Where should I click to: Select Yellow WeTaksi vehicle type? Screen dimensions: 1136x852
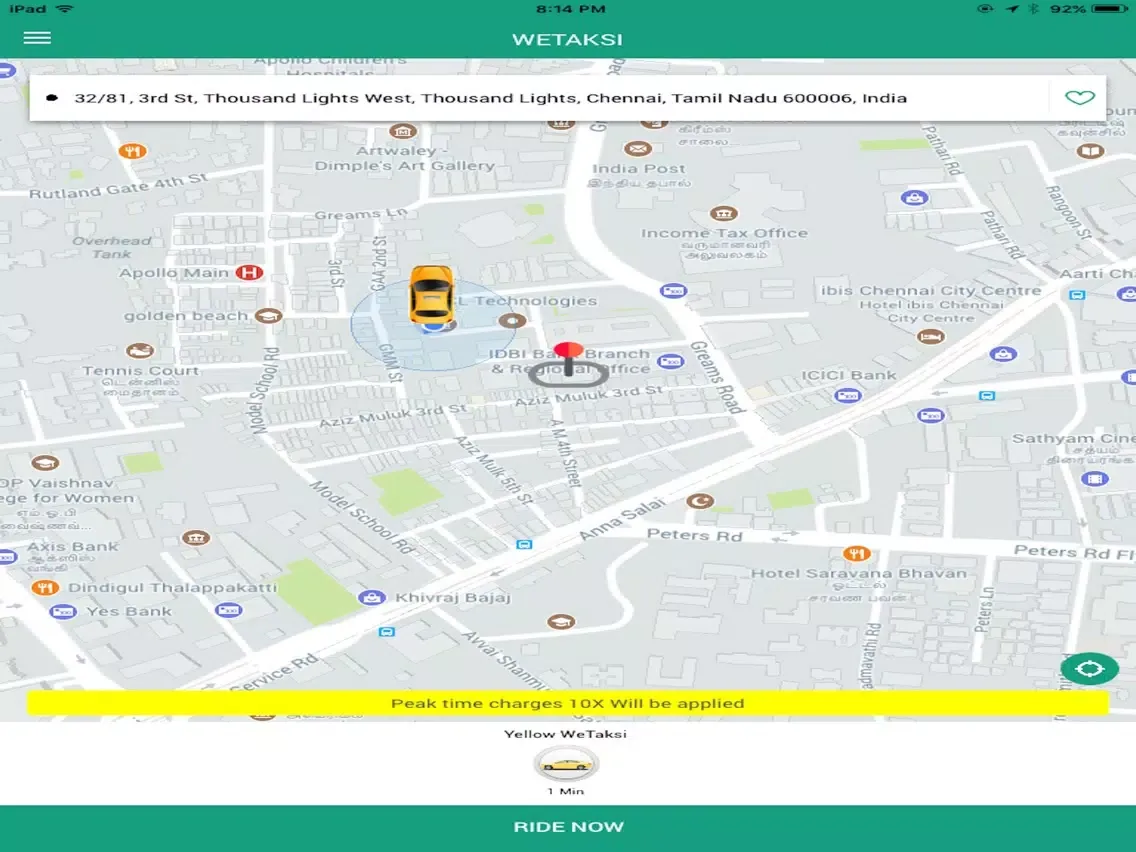tap(566, 764)
